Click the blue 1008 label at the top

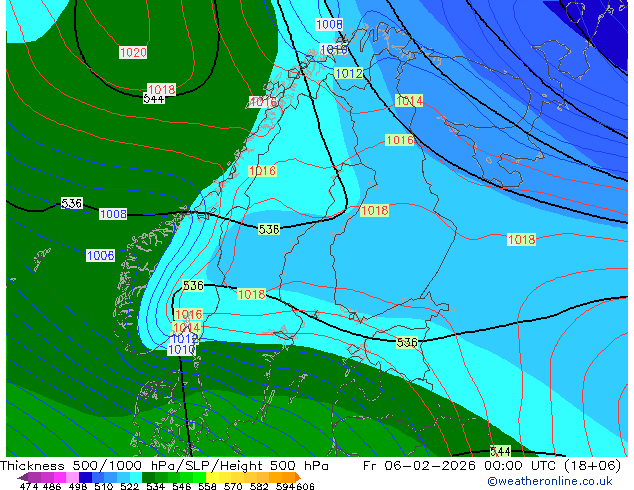(x=329, y=24)
